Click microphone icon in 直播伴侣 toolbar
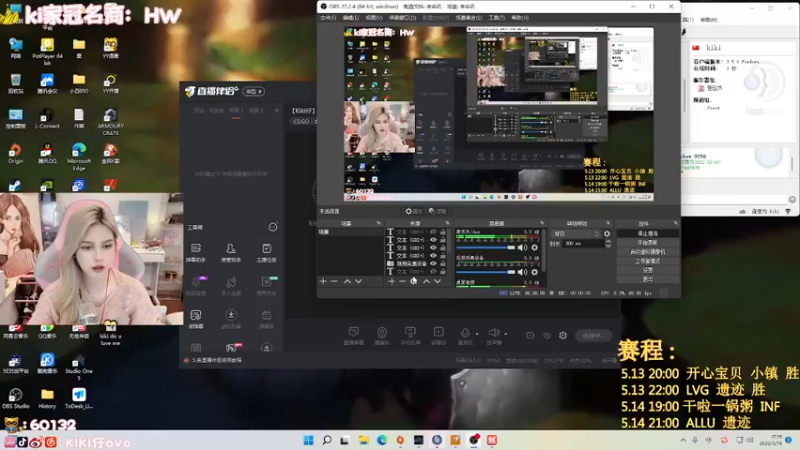Screen dimensions: 800x450 tap(465, 333)
